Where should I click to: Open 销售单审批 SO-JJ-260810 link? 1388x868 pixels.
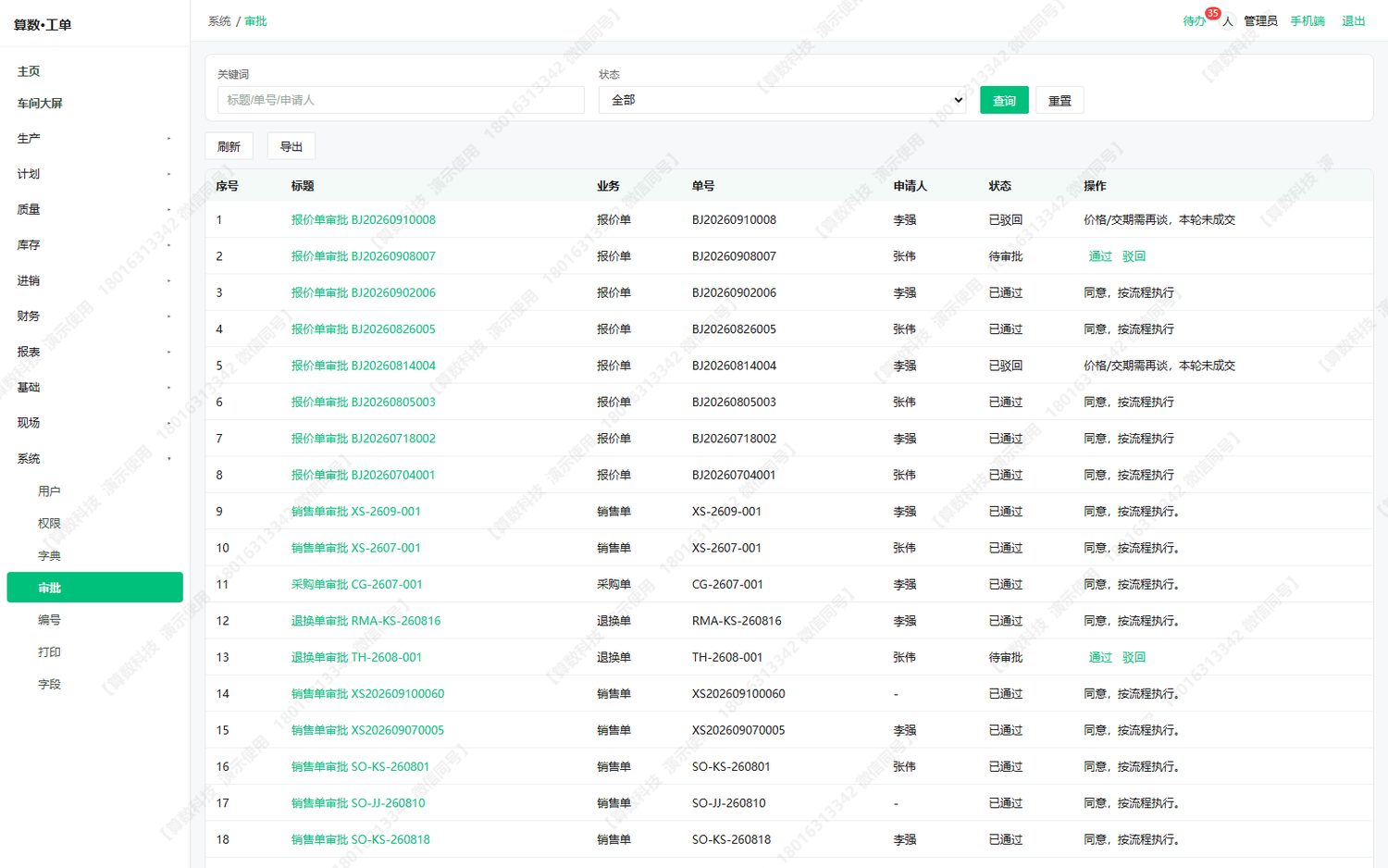(358, 803)
